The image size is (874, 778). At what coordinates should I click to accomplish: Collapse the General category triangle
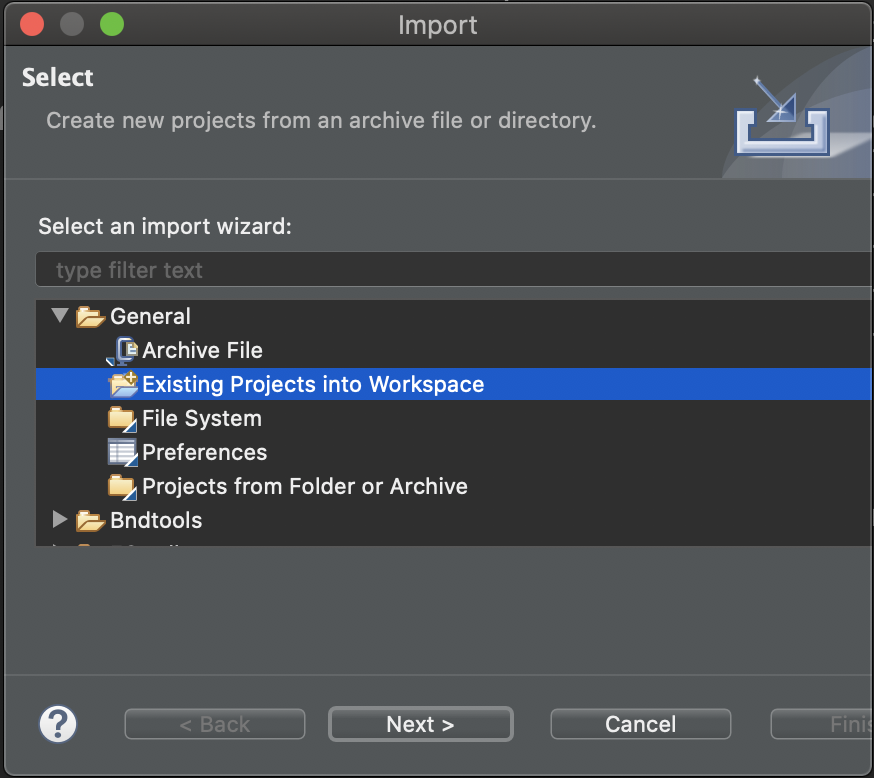click(60, 316)
